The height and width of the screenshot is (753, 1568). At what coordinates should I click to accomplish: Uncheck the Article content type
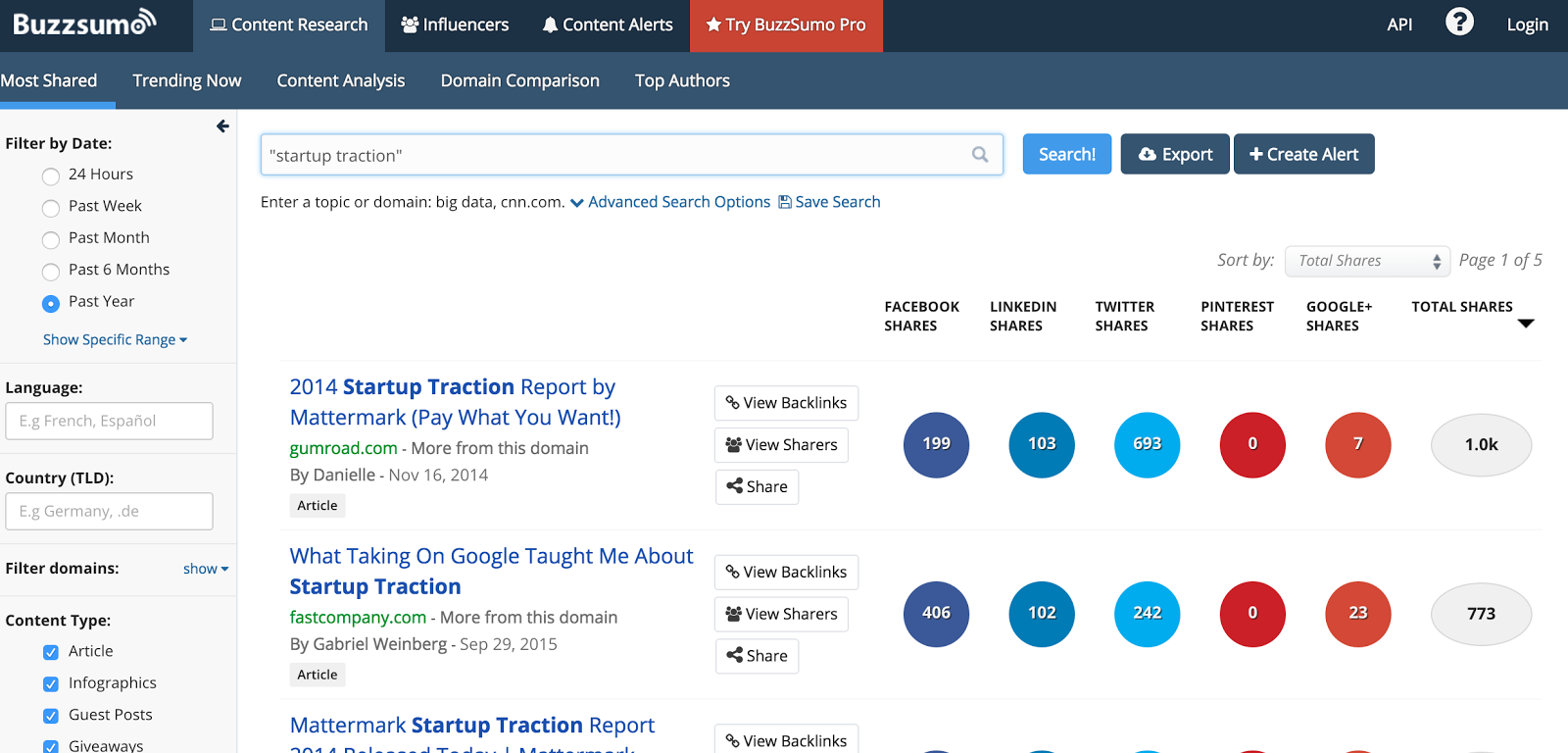pos(51,653)
